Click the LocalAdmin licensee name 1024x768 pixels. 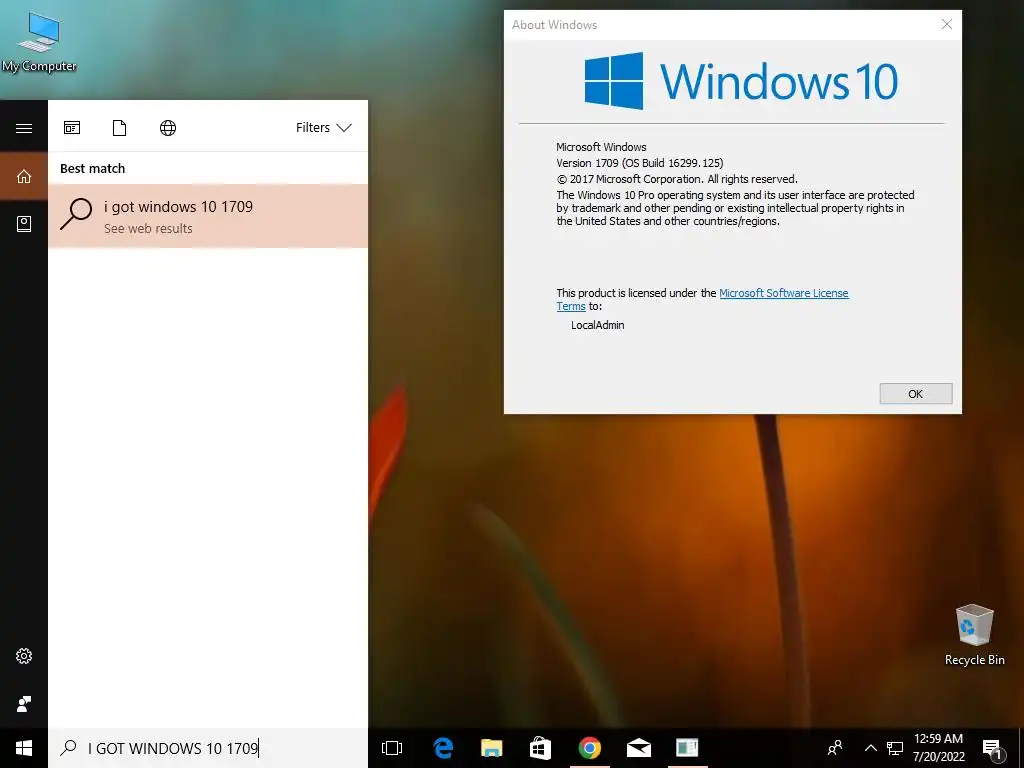coord(598,325)
